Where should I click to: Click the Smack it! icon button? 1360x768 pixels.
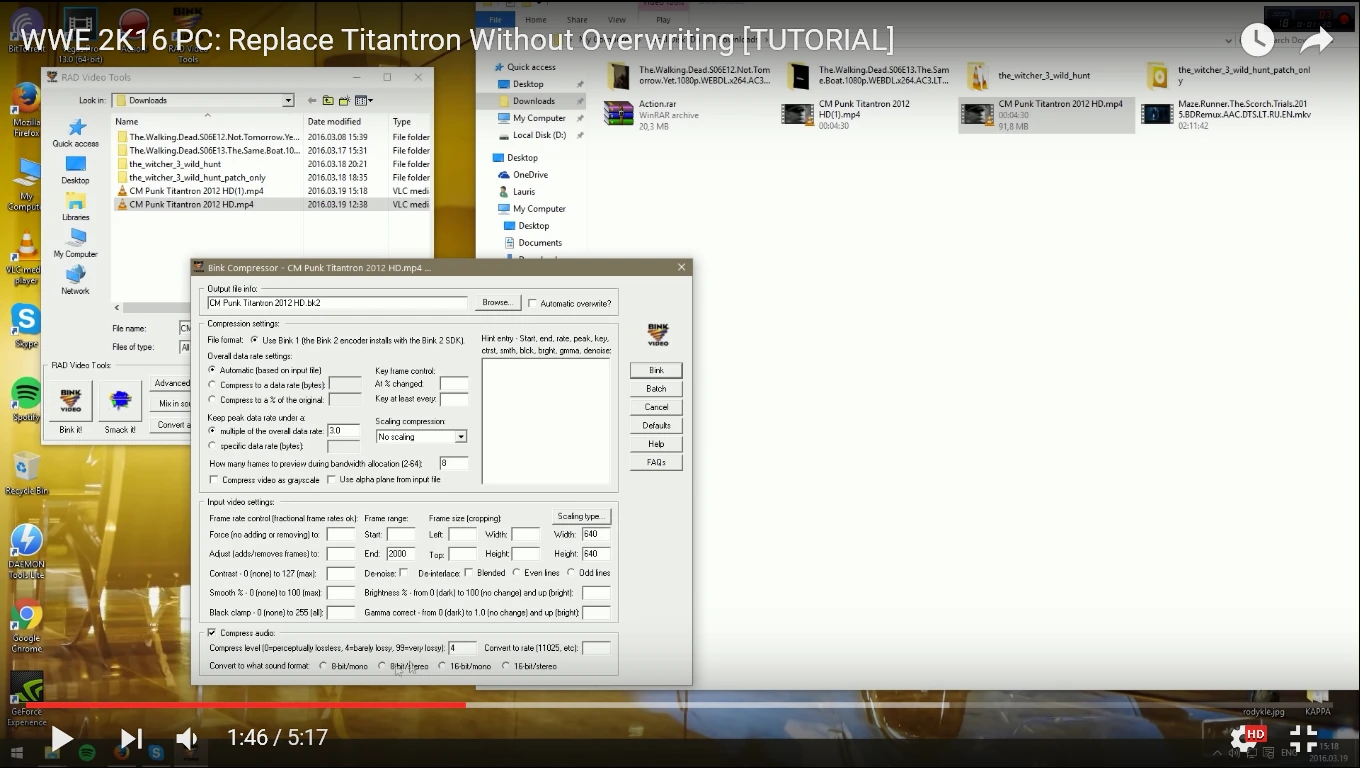(x=120, y=401)
